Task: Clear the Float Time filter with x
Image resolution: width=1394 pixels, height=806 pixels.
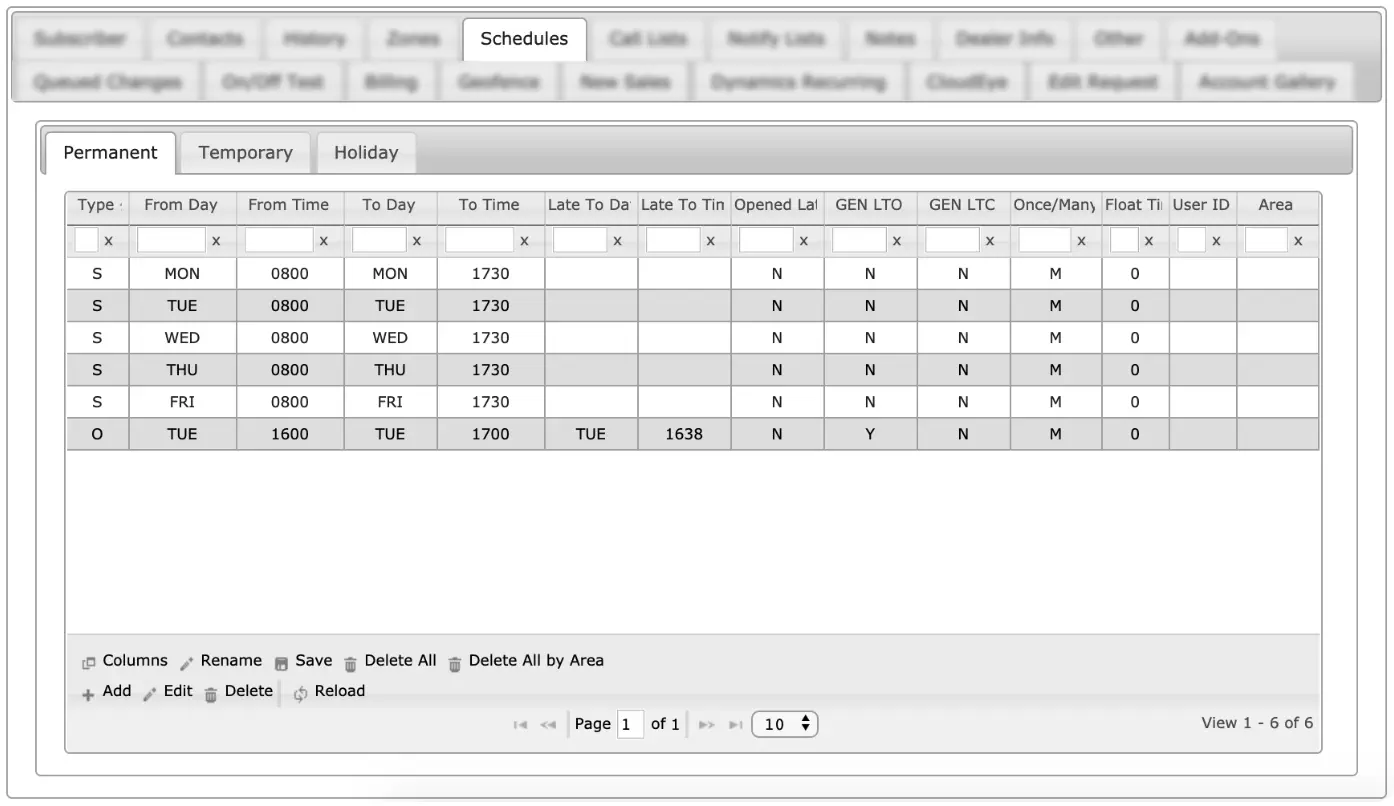Action: click(1149, 241)
